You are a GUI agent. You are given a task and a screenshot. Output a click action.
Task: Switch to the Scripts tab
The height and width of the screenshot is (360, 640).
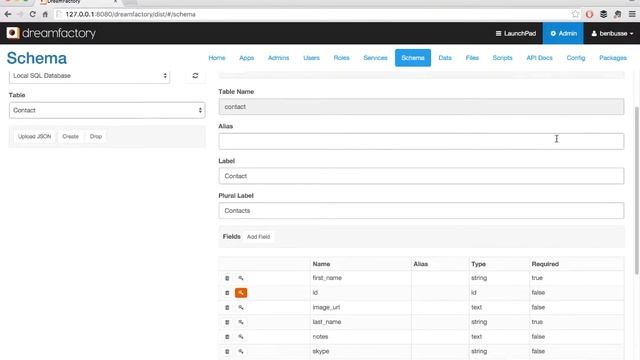click(x=502, y=58)
